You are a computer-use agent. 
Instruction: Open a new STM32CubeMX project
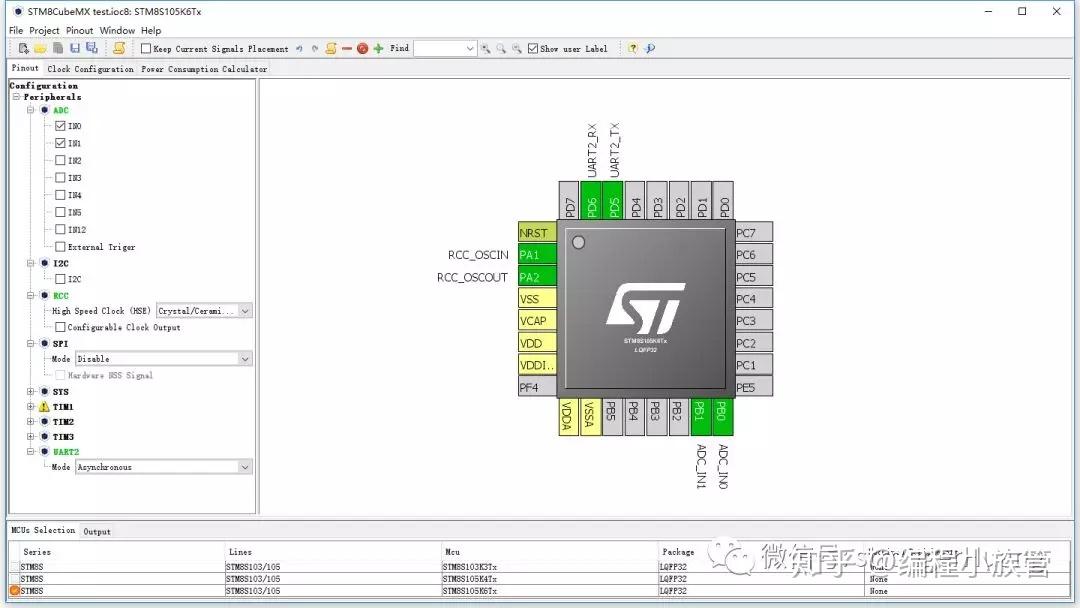pyautogui.click(x=22, y=48)
